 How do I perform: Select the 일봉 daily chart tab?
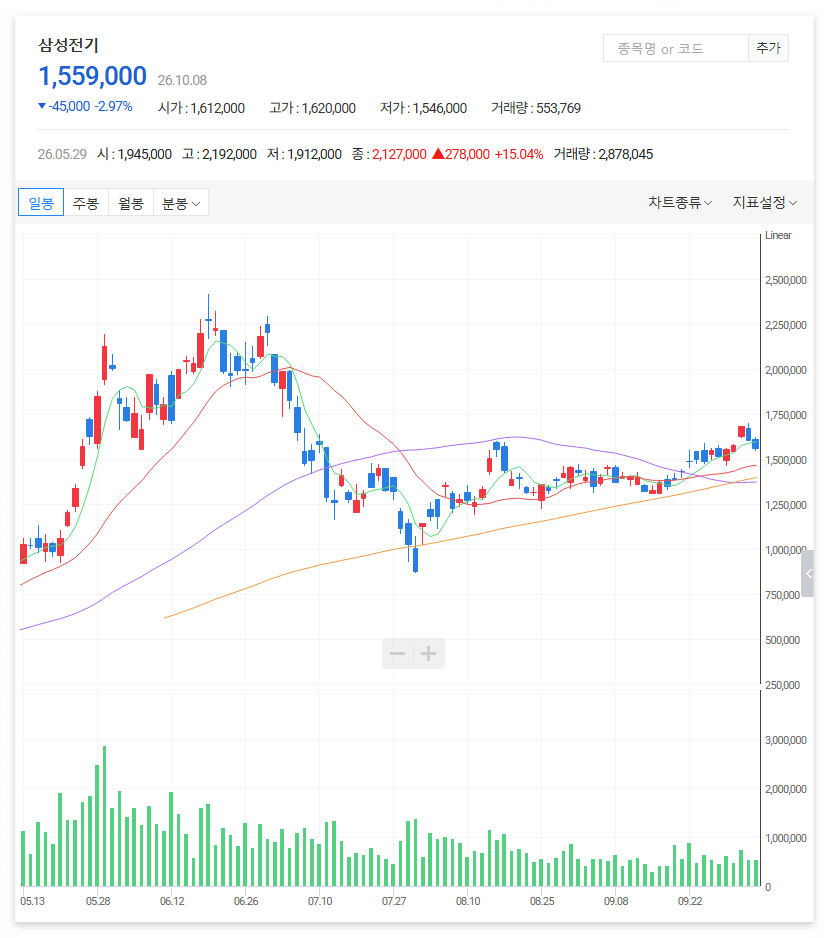(x=41, y=203)
